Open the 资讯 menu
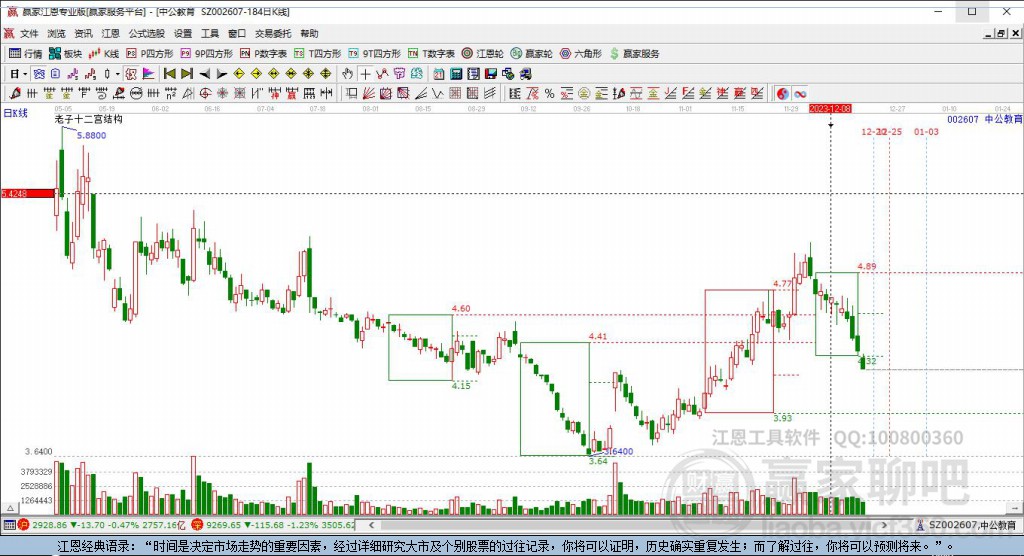The height and width of the screenshot is (556, 1024). (x=83, y=33)
